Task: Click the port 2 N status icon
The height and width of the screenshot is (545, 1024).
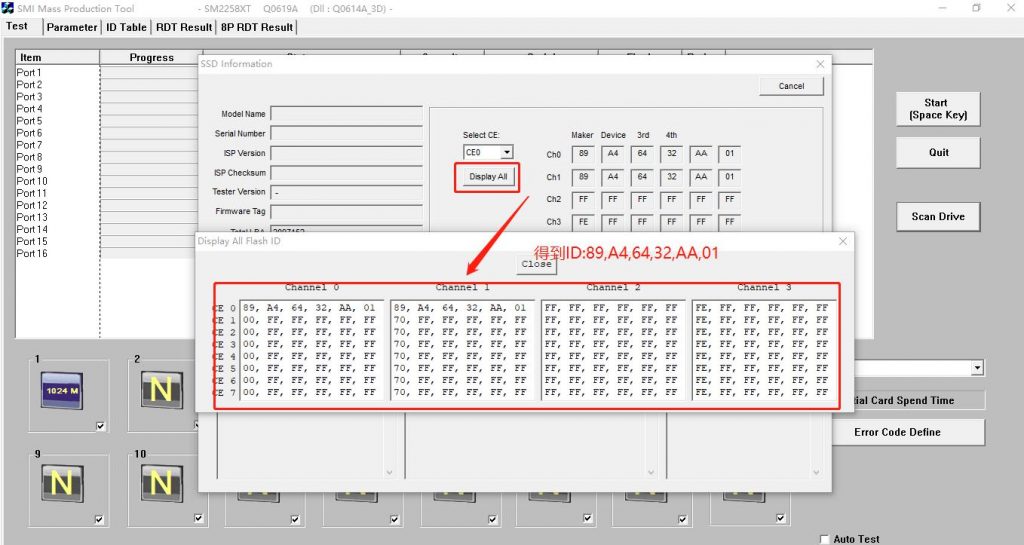Action: coord(160,390)
